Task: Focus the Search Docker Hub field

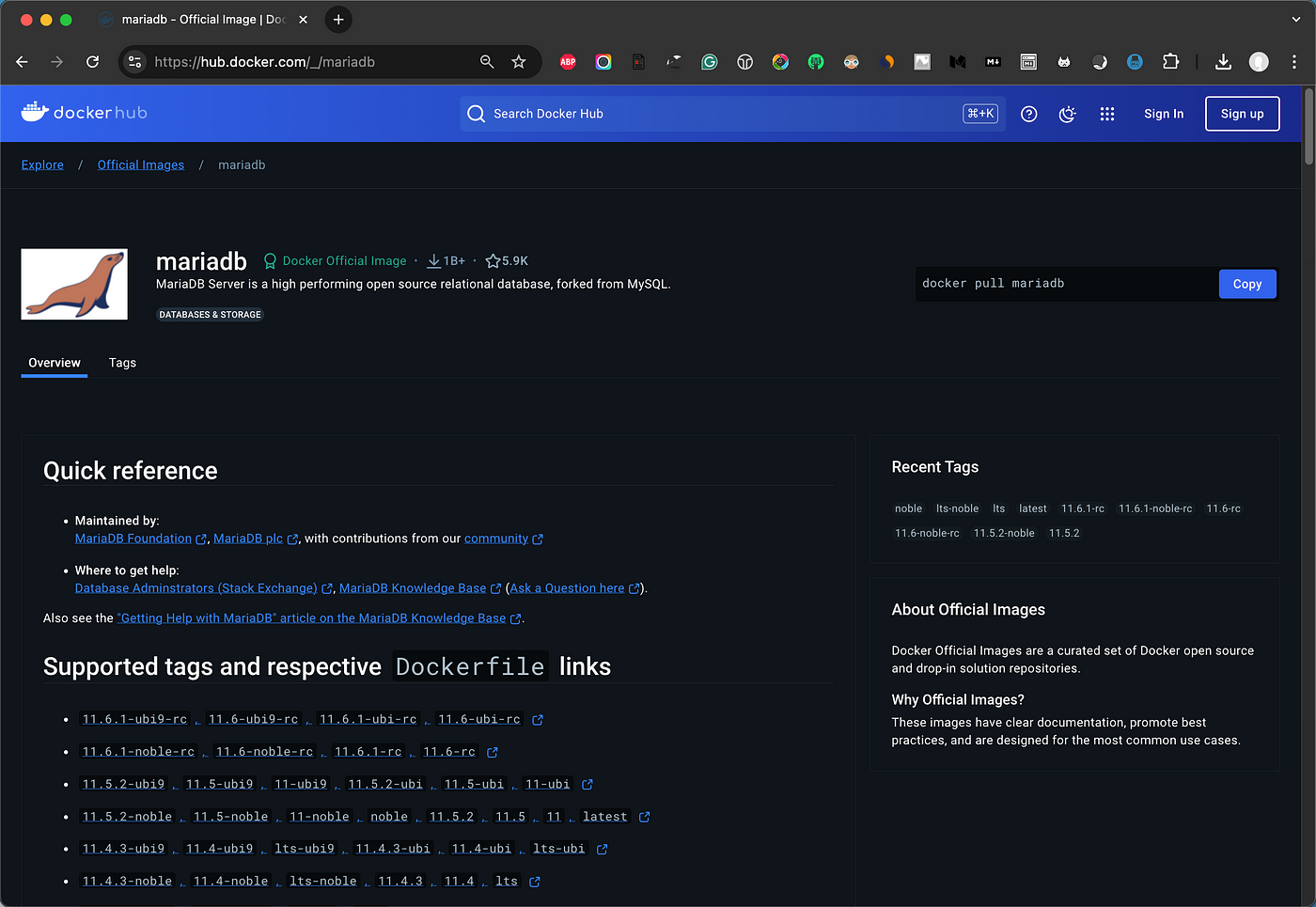Action: [732, 114]
